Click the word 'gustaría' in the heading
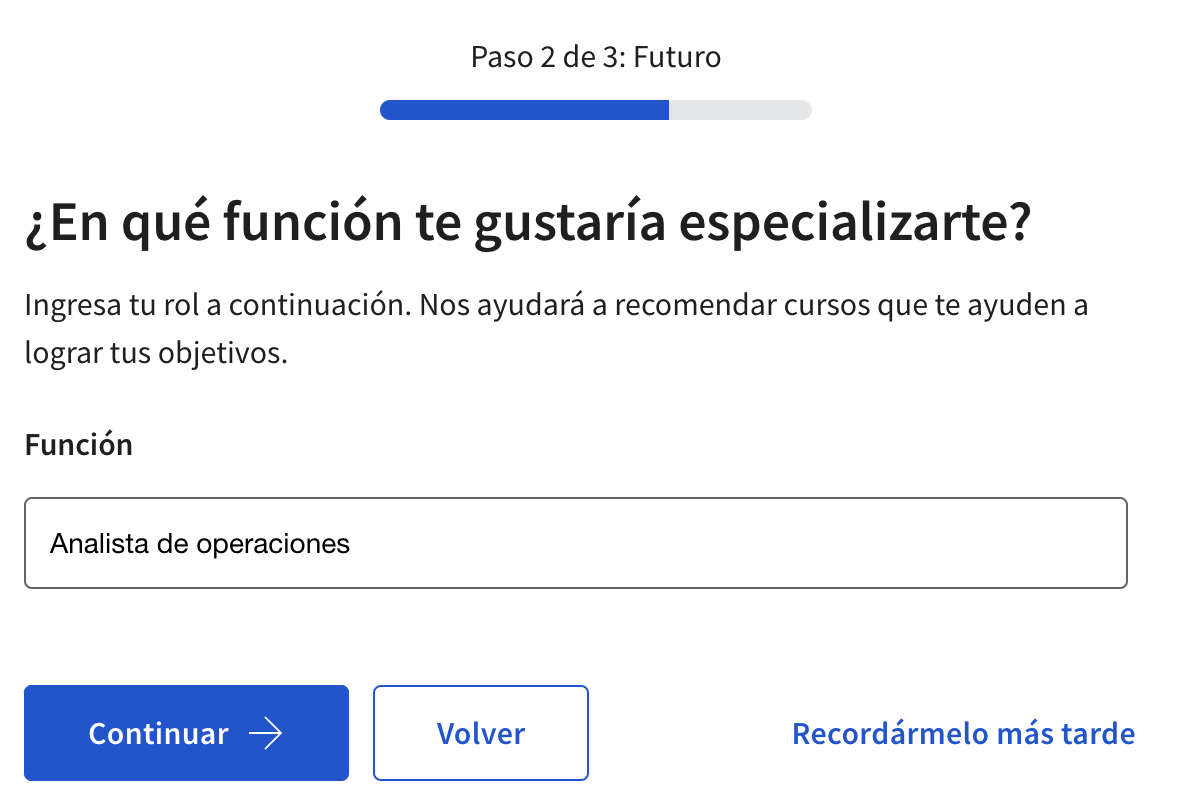 568,225
